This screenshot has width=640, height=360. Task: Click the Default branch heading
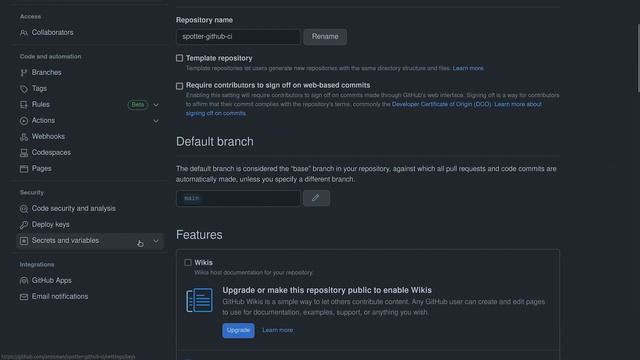pos(215,142)
